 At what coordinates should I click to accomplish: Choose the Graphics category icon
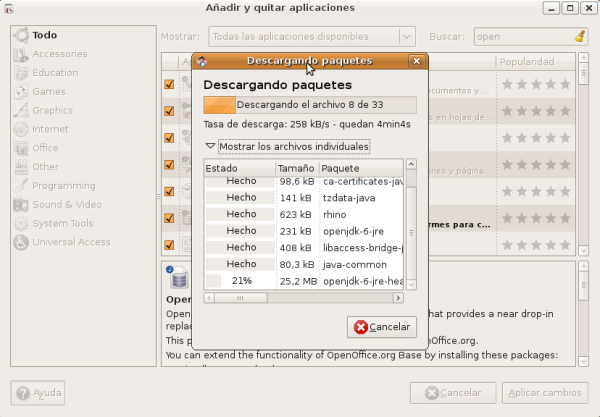tap(20, 111)
